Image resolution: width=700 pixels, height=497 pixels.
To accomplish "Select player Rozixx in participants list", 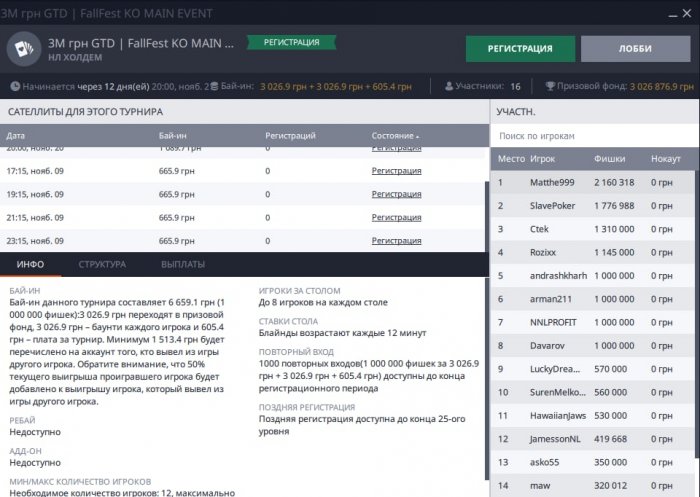I will click(592, 252).
